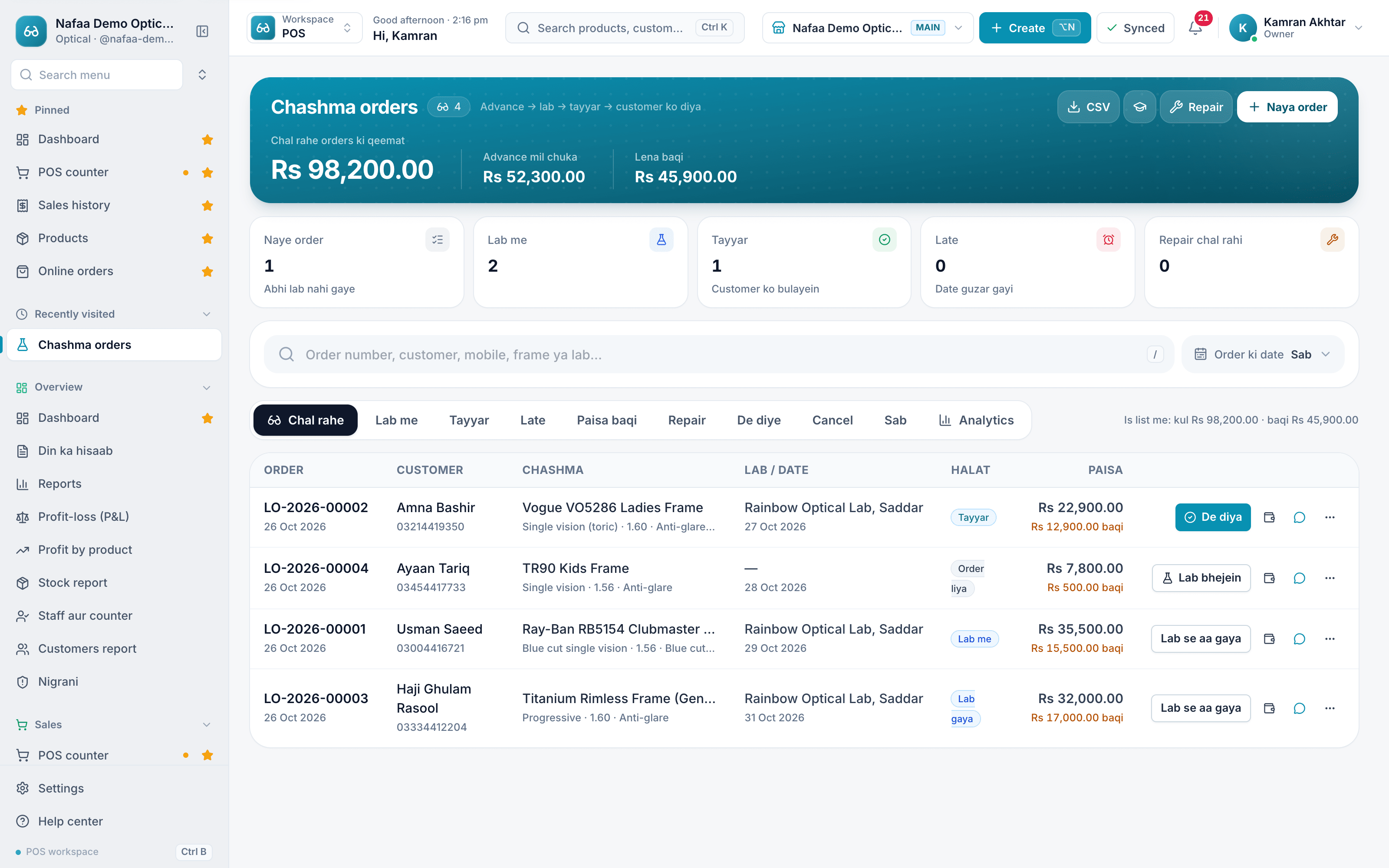The image size is (1389, 868).
Task: Expand sidebar menu sort chevrons
Action: click(202, 75)
